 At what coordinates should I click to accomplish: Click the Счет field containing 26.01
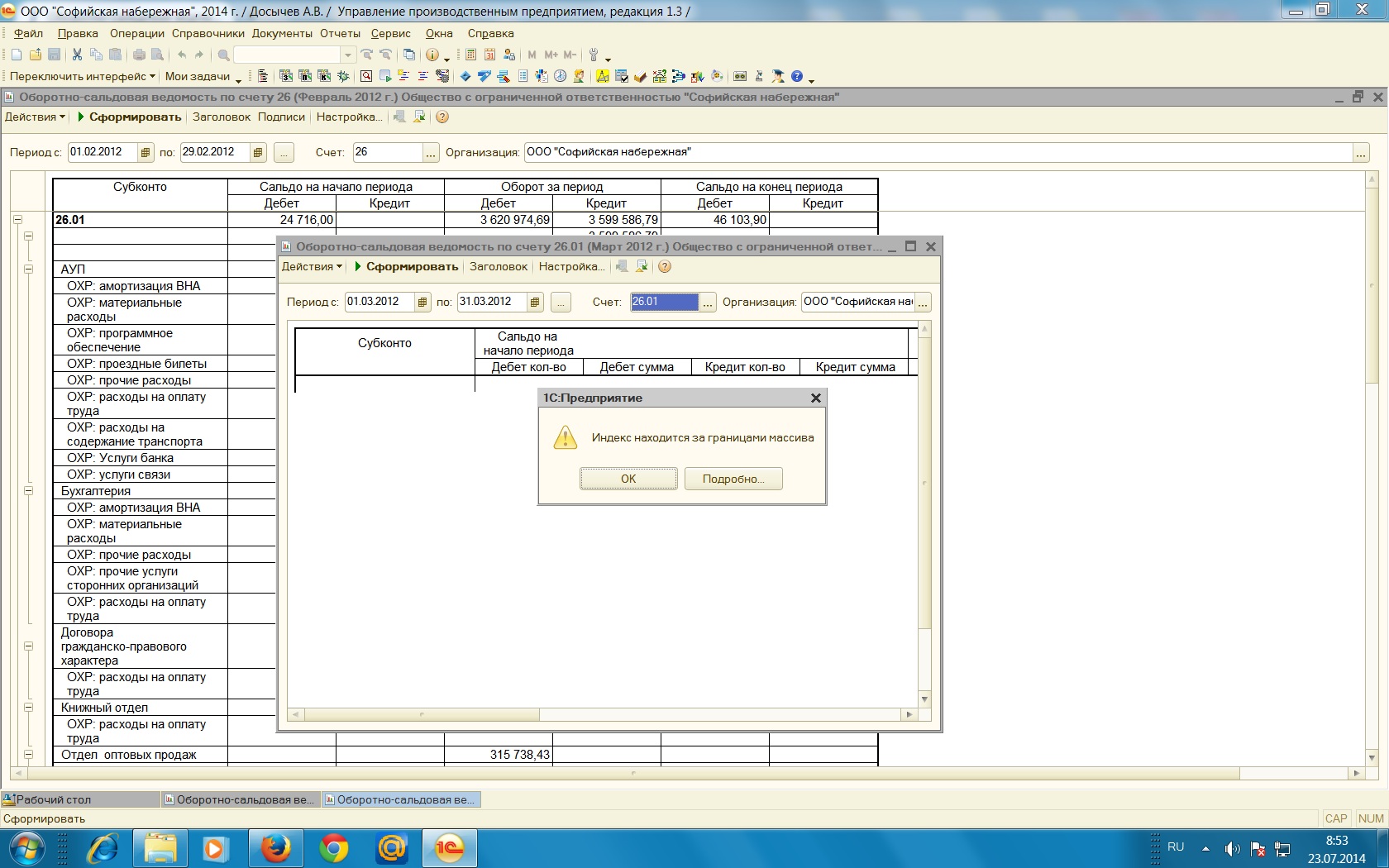click(664, 302)
